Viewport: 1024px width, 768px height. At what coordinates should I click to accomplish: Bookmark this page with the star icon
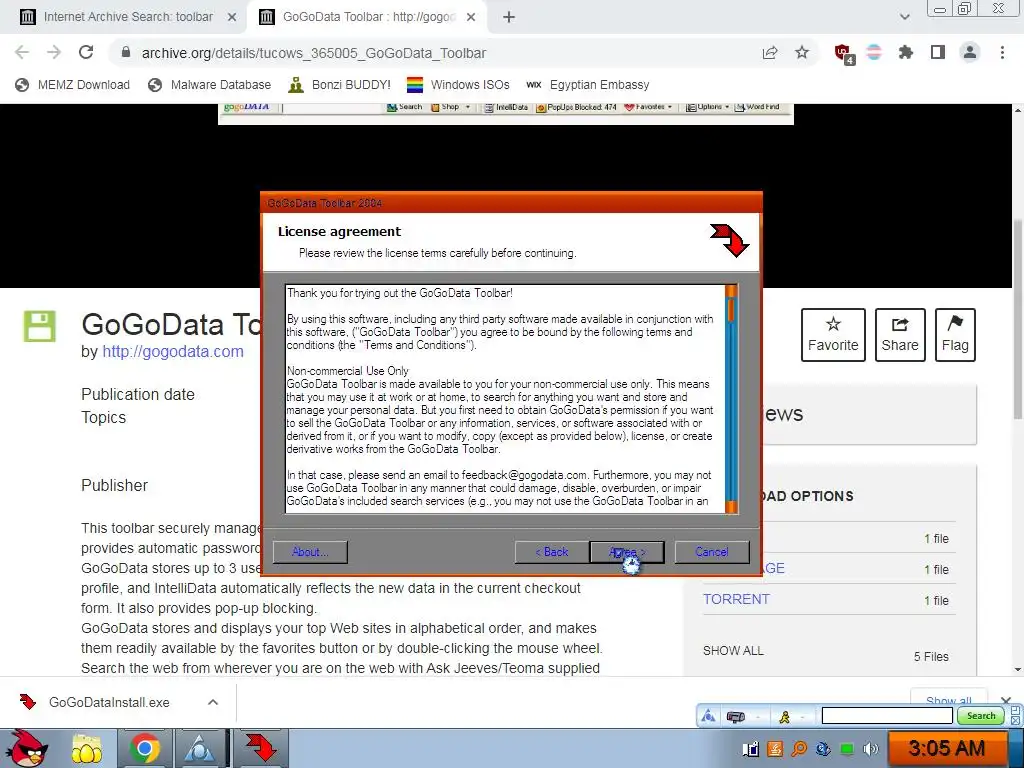(802, 53)
